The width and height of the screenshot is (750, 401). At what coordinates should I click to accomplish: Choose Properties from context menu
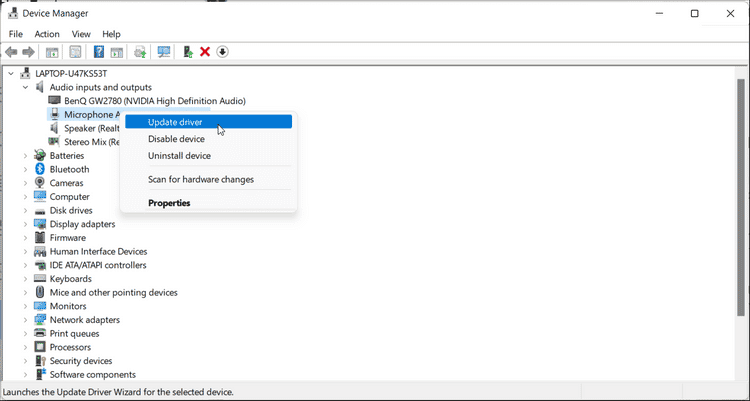point(209,203)
